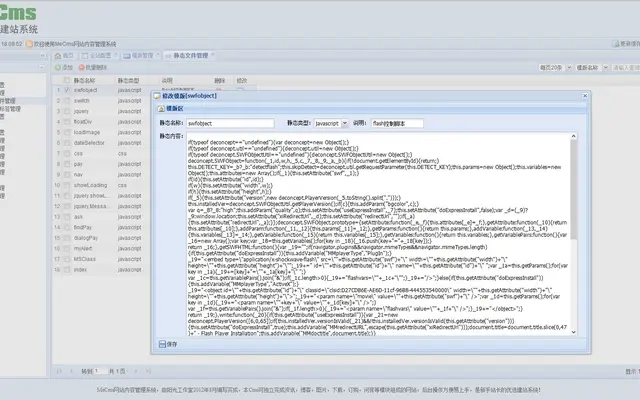This screenshot has width=640, height=400.
Task: Click the textarea vertical scrollbar thumb
Action: 573,190
